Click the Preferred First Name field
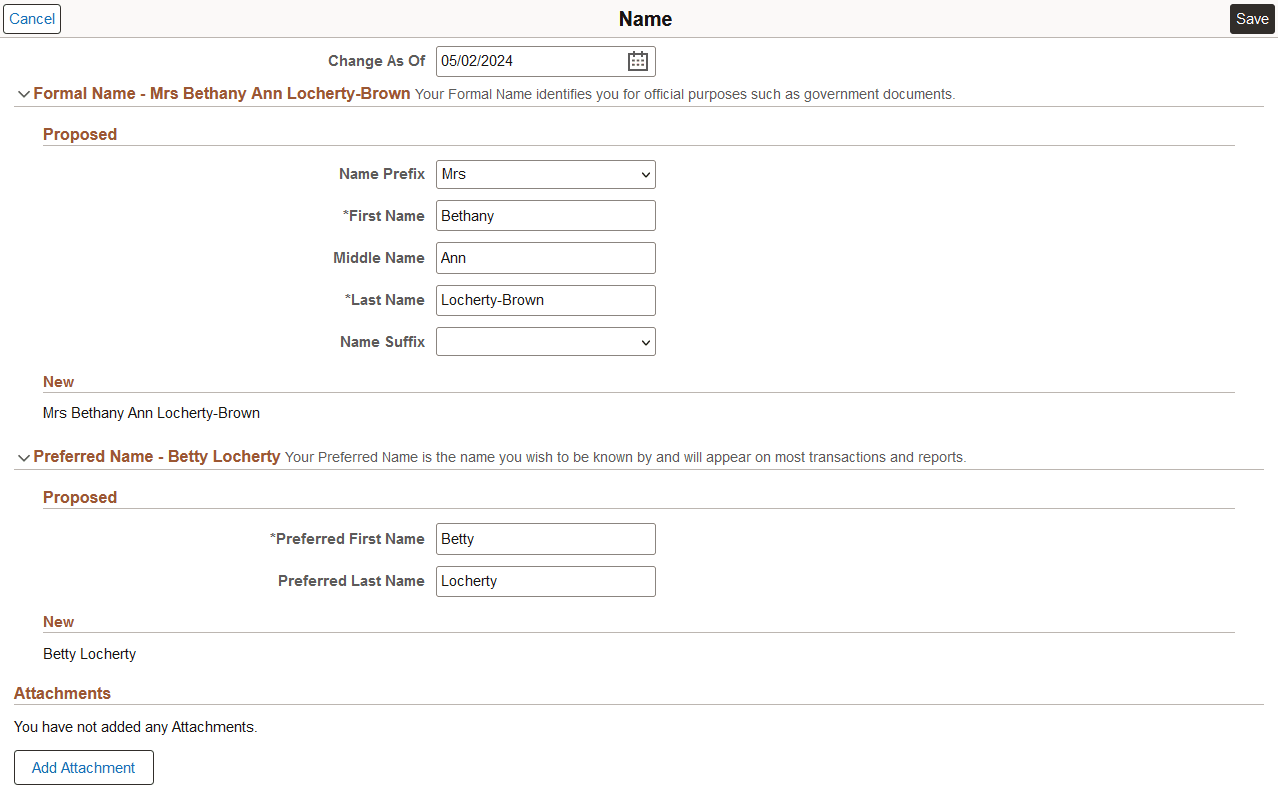Image resolution: width=1278 pixels, height=803 pixels. (x=545, y=538)
